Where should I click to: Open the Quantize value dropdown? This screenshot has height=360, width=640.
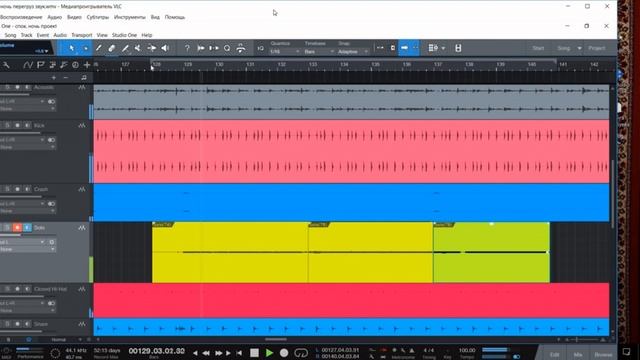point(284,52)
